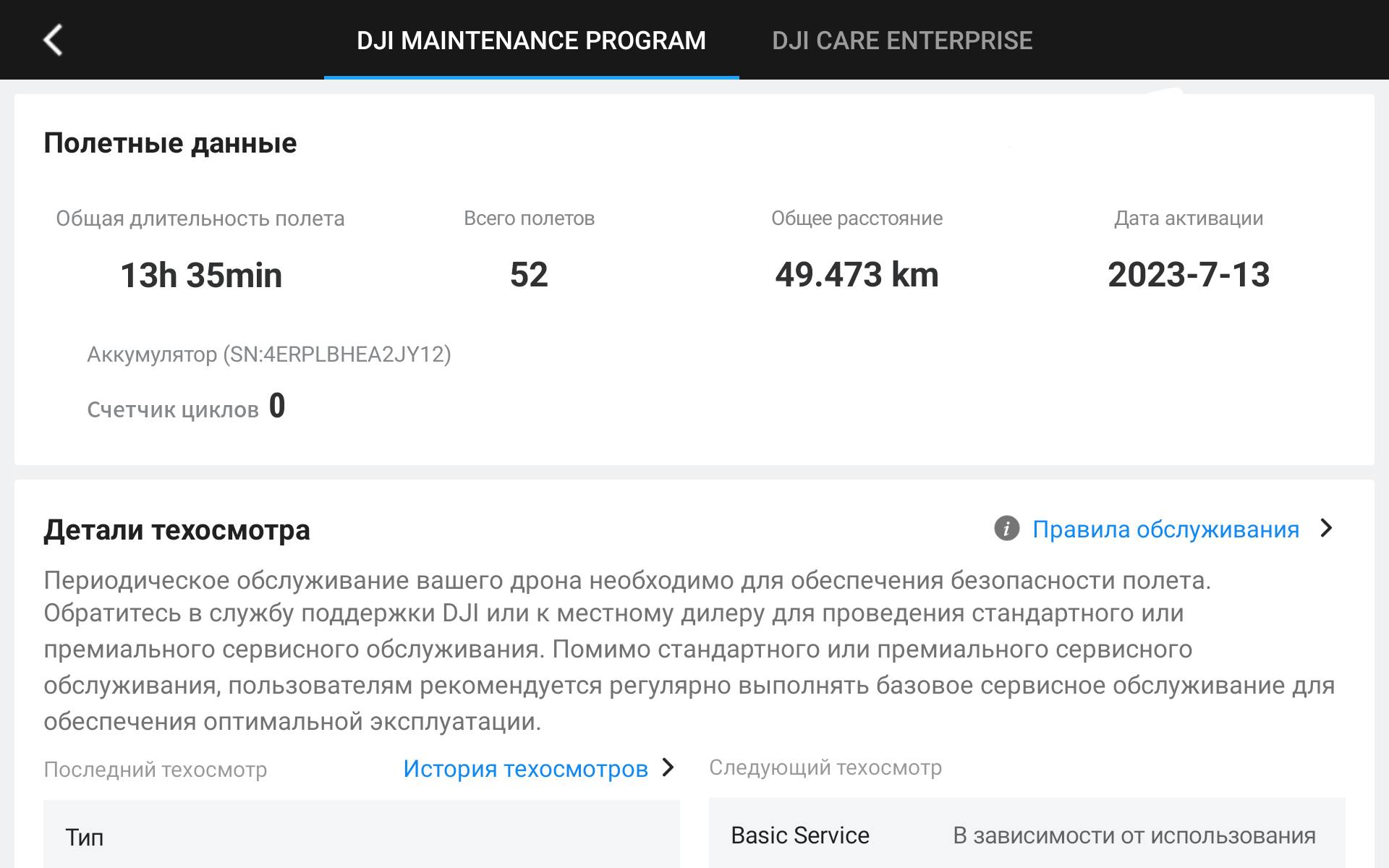The height and width of the screenshot is (868, 1389).
Task: Select the 49.473 km distance value
Action: point(857,275)
